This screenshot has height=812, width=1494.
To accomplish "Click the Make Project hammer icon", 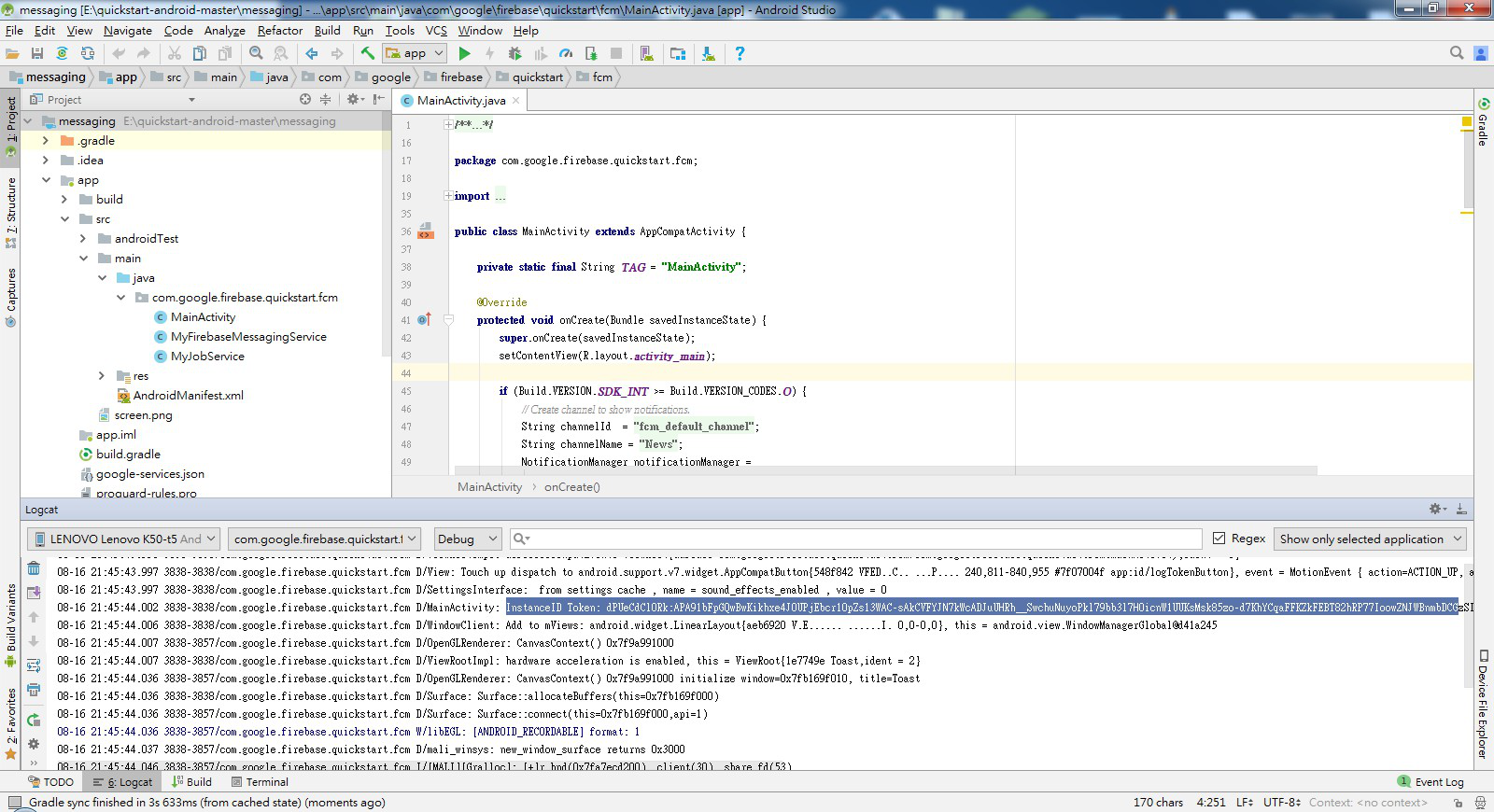I will (368, 54).
